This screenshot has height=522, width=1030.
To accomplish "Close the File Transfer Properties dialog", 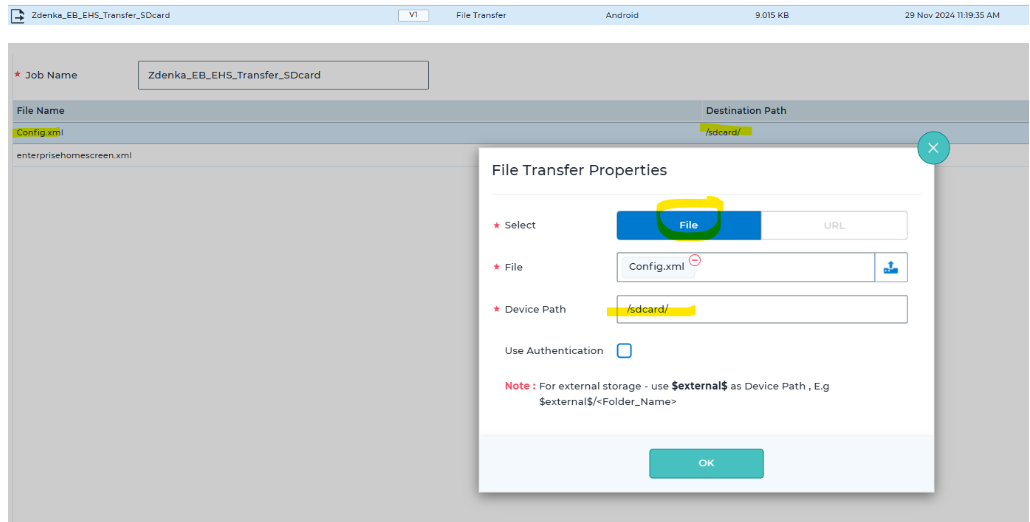I will [x=933, y=148].
